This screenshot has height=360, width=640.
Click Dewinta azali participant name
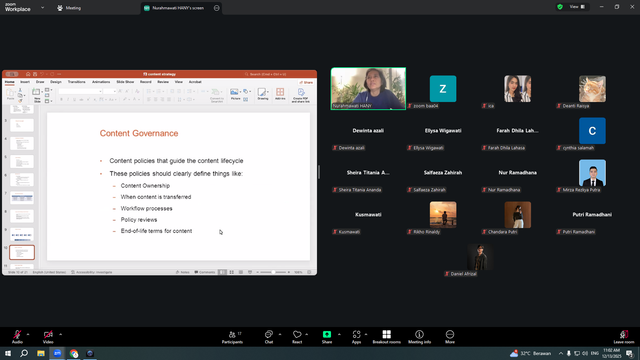368,131
